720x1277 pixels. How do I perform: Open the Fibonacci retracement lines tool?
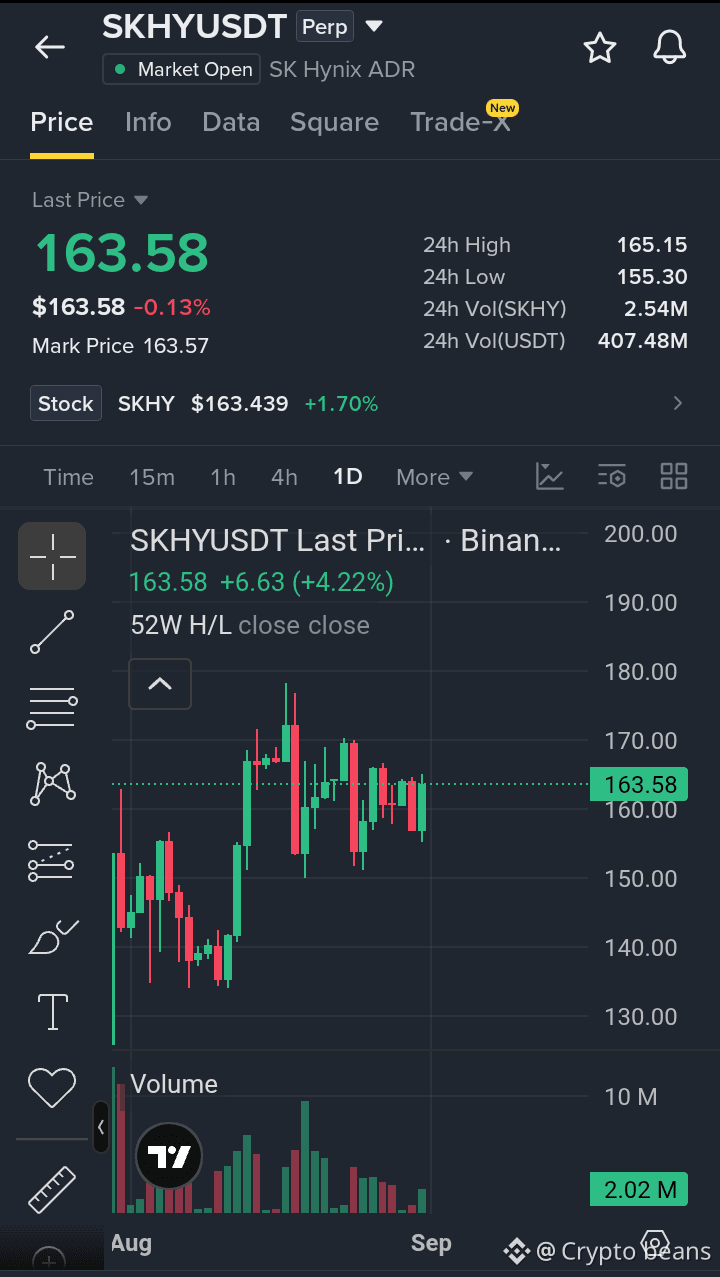(x=52, y=708)
